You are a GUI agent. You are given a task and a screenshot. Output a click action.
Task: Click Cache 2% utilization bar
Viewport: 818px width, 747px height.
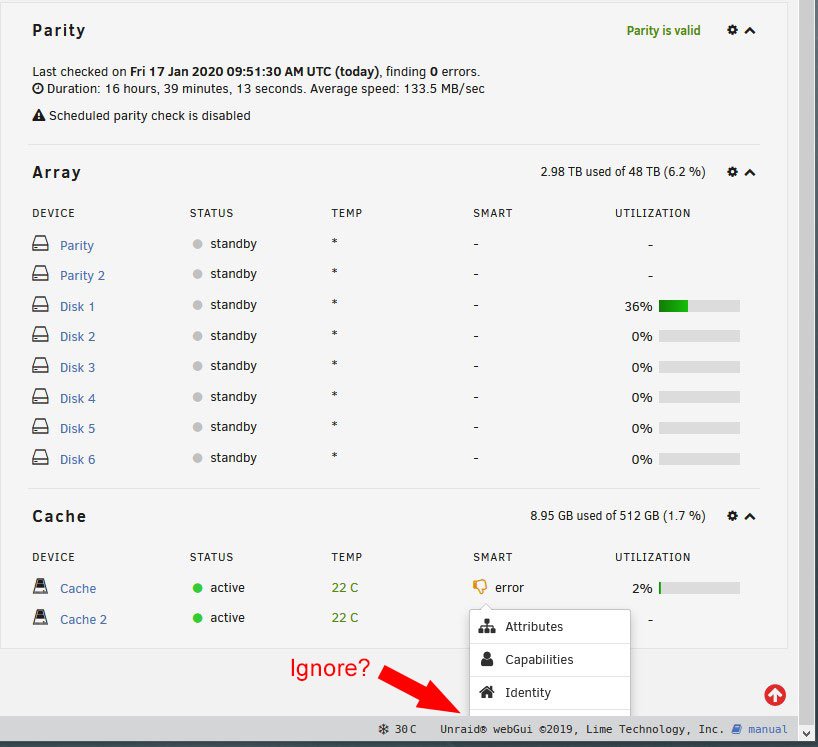[x=699, y=588]
